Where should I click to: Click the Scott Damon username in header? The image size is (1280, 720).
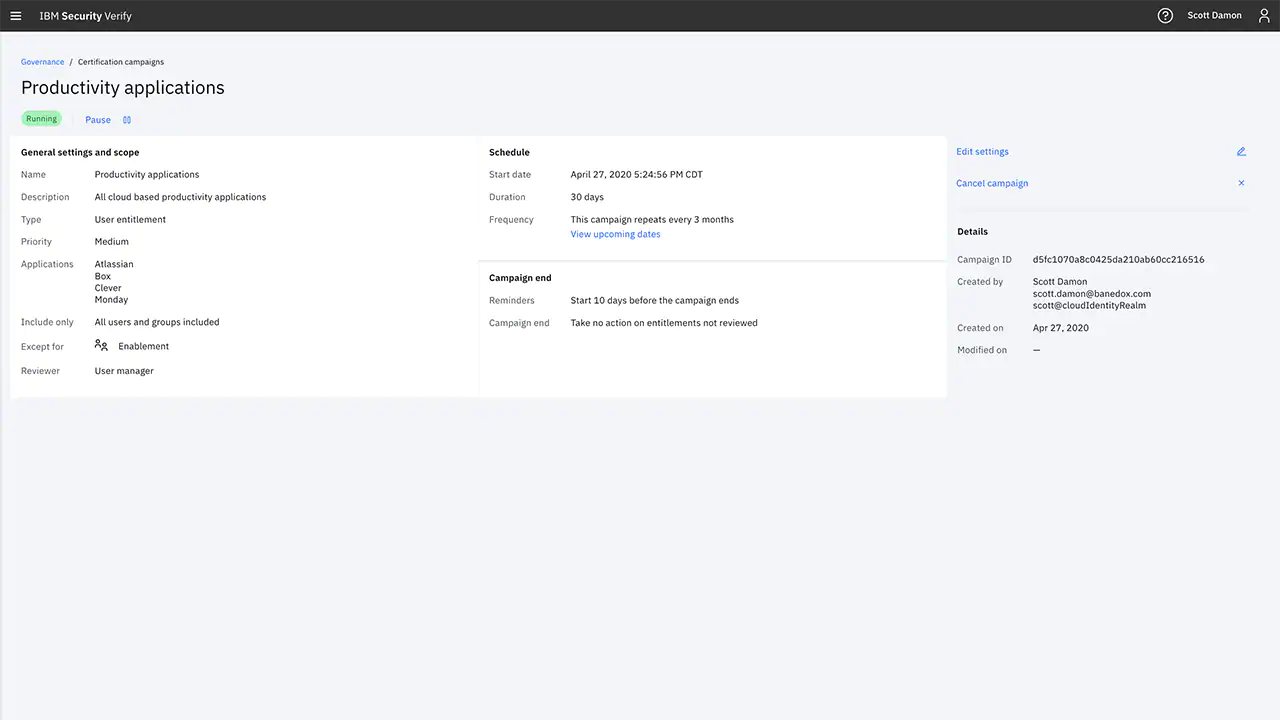pos(1214,16)
